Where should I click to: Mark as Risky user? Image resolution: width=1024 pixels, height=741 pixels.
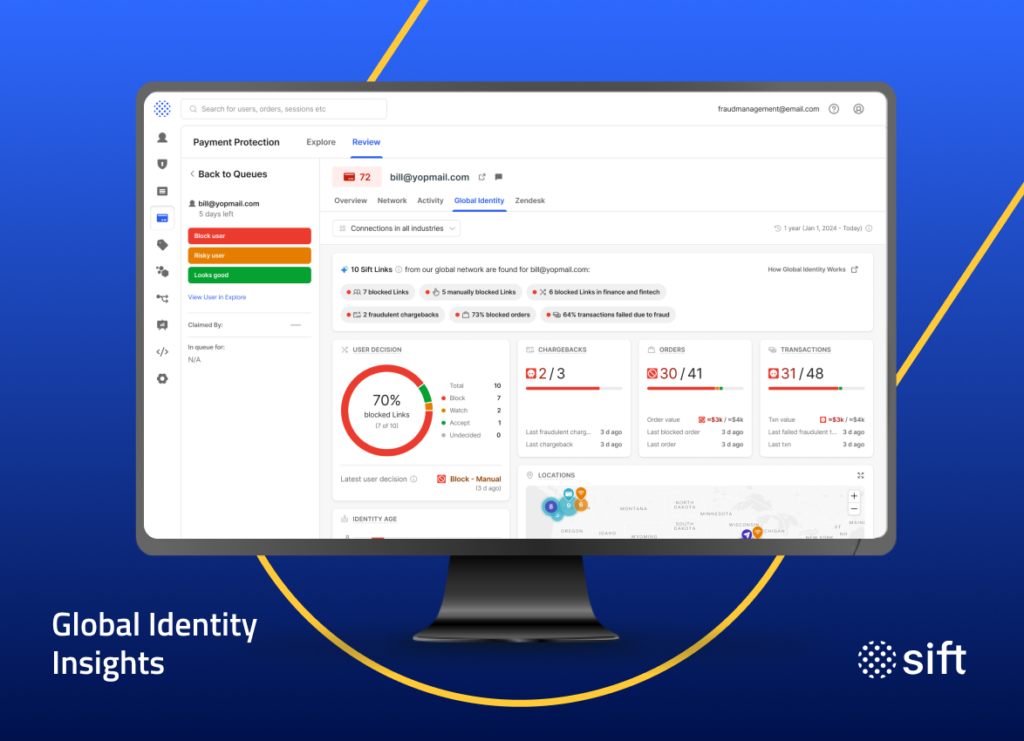click(249, 255)
